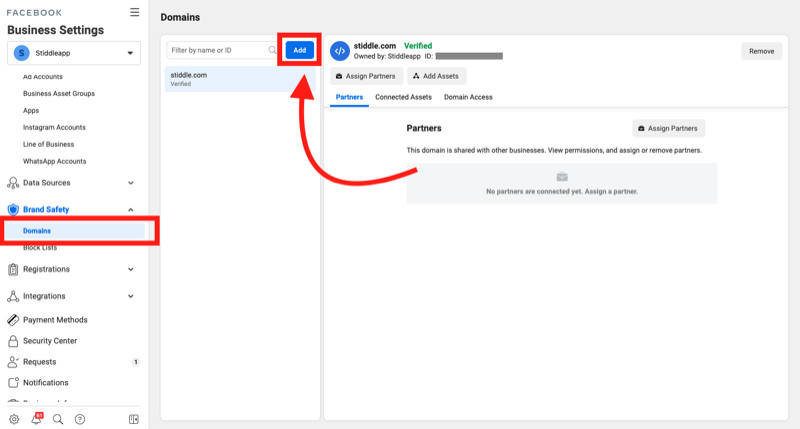Click the Add Assets button

point(436,76)
